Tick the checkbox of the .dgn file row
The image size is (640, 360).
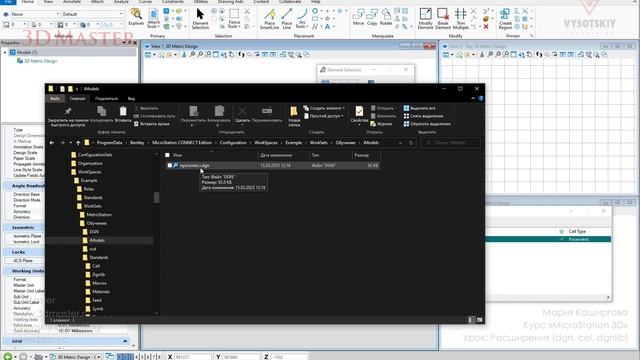point(170,165)
